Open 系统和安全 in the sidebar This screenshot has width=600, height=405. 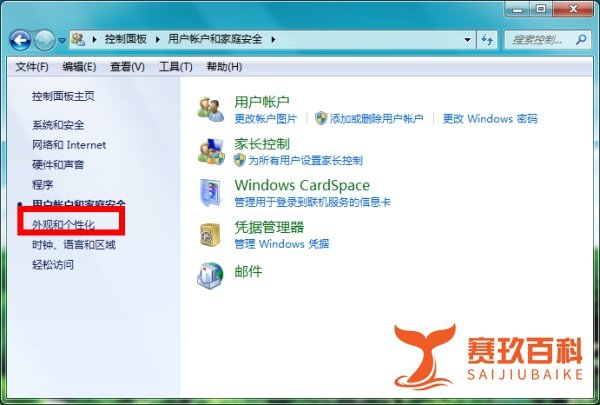click(x=58, y=125)
